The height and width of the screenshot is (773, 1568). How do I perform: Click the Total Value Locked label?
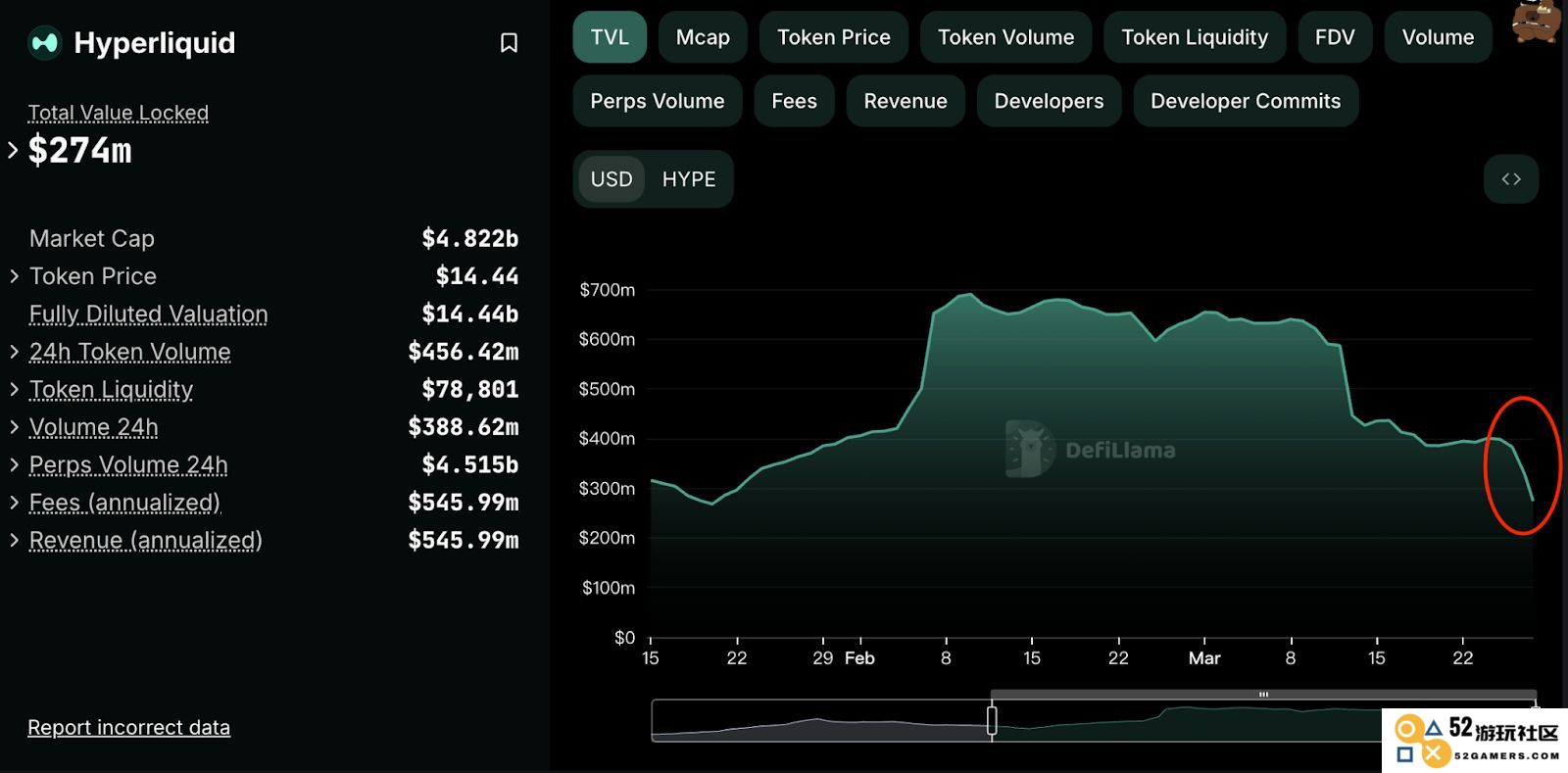[x=118, y=113]
